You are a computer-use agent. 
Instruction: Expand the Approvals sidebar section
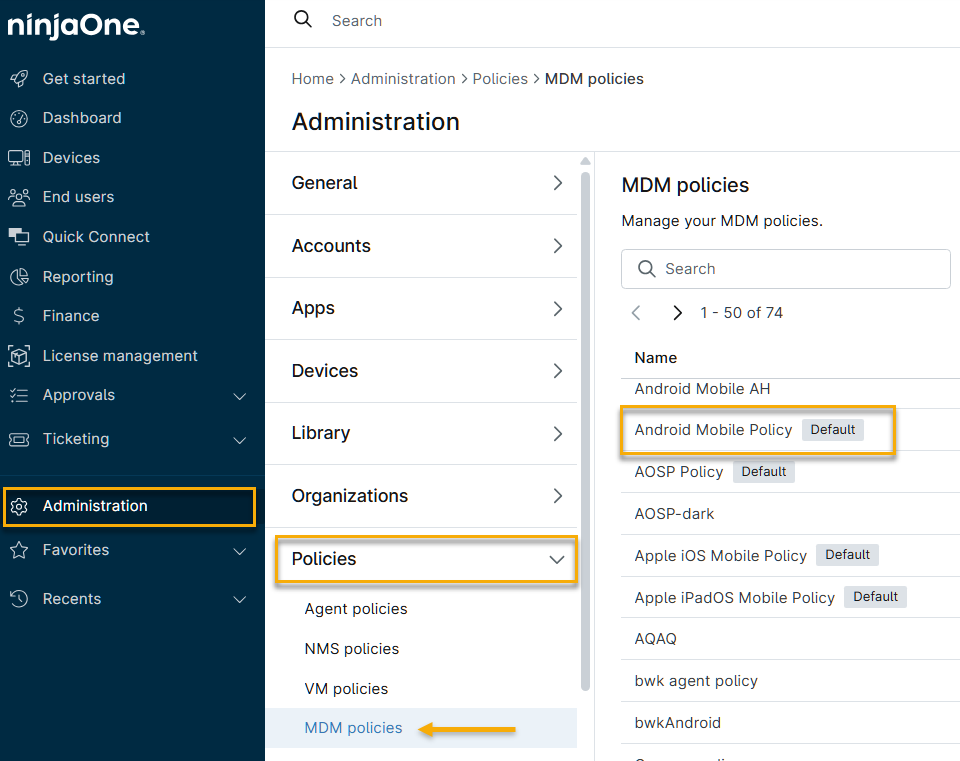240,396
